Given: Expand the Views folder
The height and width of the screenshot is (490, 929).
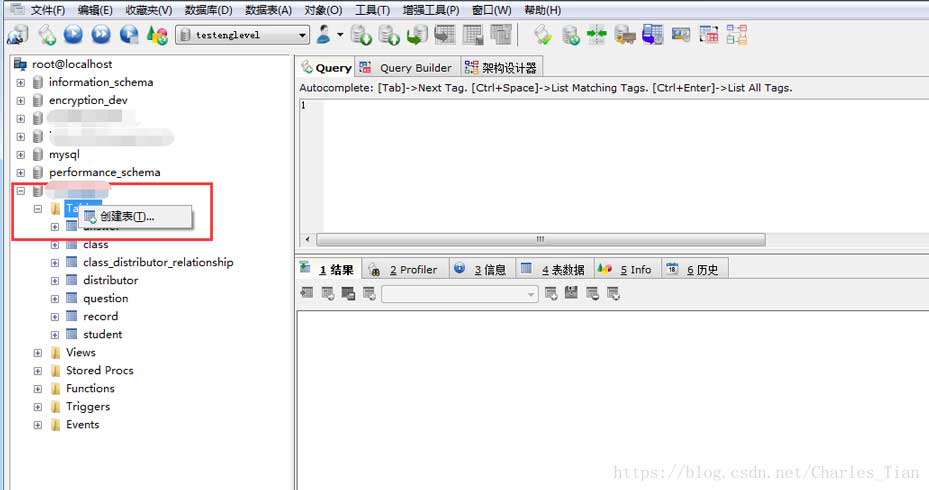Looking at the screenshot, I should [x=38, y=353].
